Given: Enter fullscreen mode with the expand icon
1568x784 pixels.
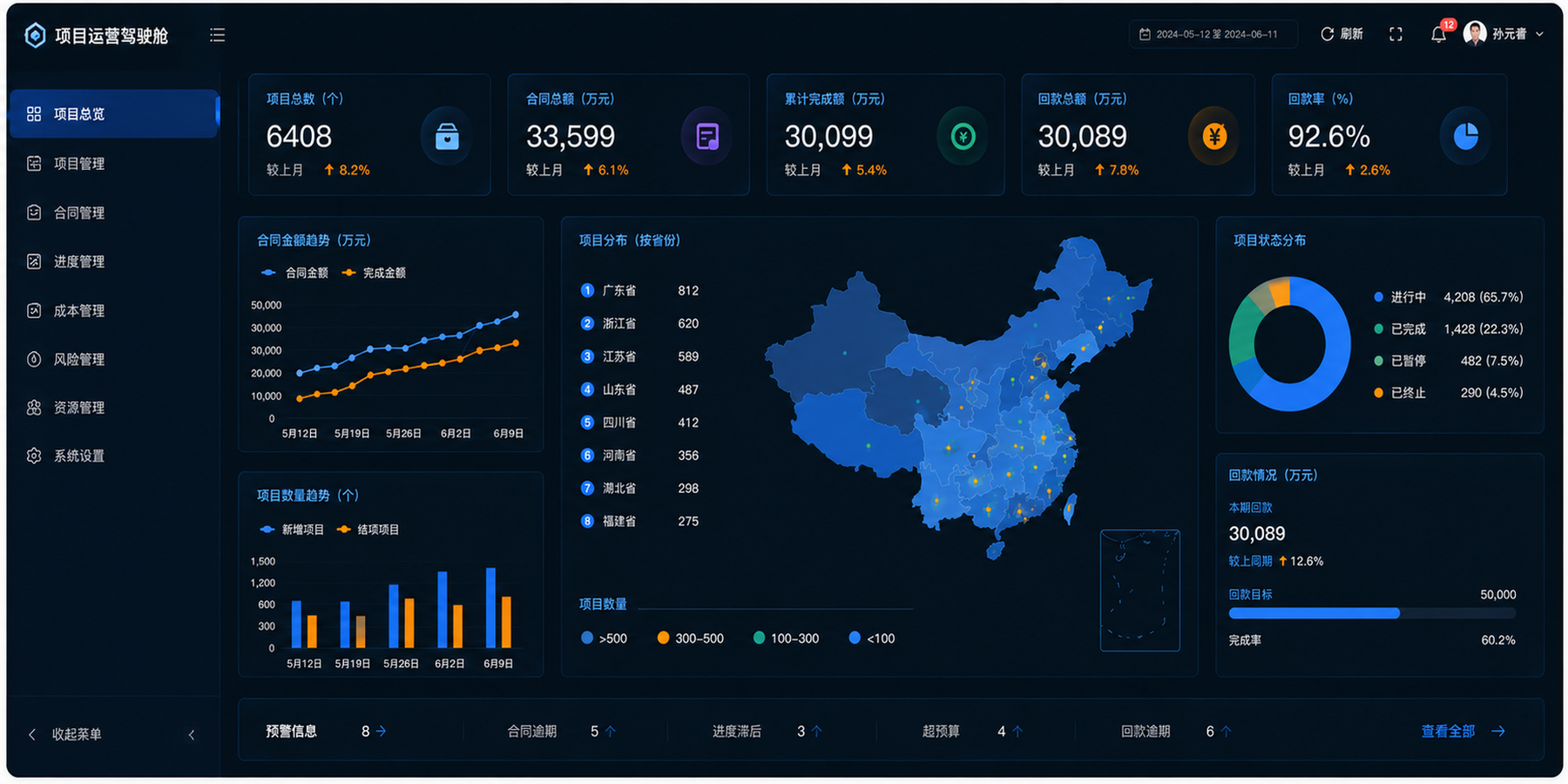Looking at the screenshot, I should point(1396,34).
